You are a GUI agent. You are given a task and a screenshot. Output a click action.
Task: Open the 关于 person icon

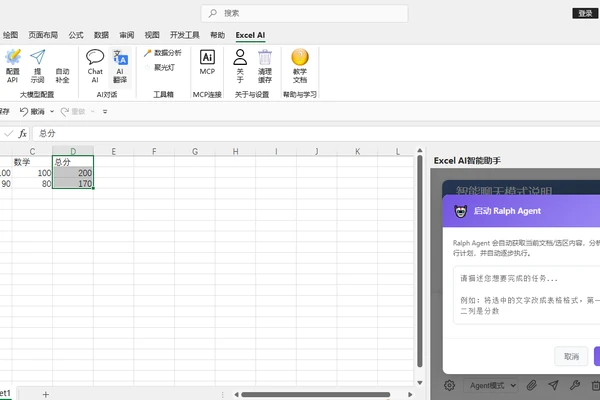(240, 66)
